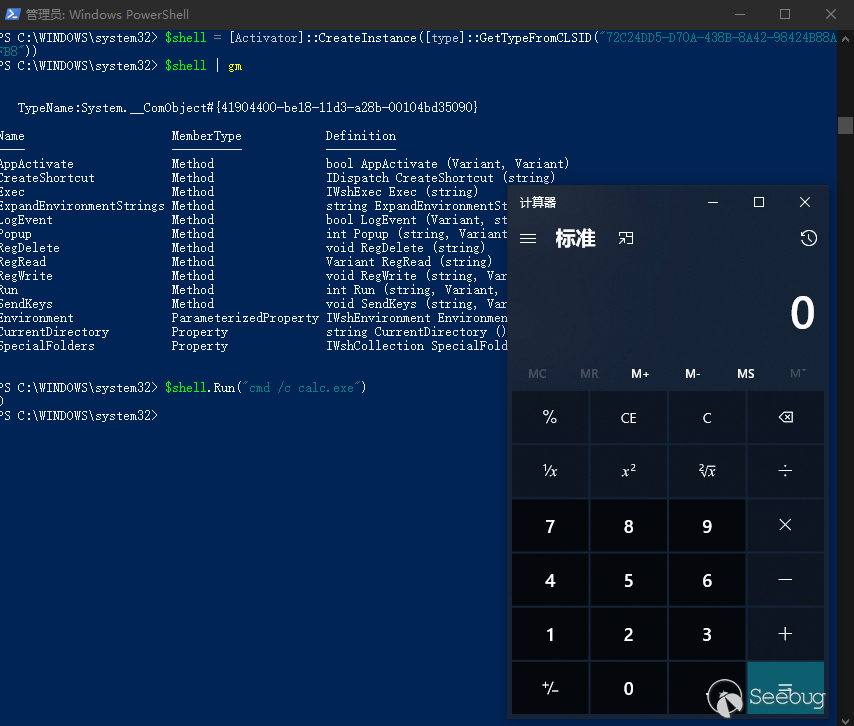
Task: Click the 'SpecialFolders' name in PowerShell output
Action: (47, 346)
